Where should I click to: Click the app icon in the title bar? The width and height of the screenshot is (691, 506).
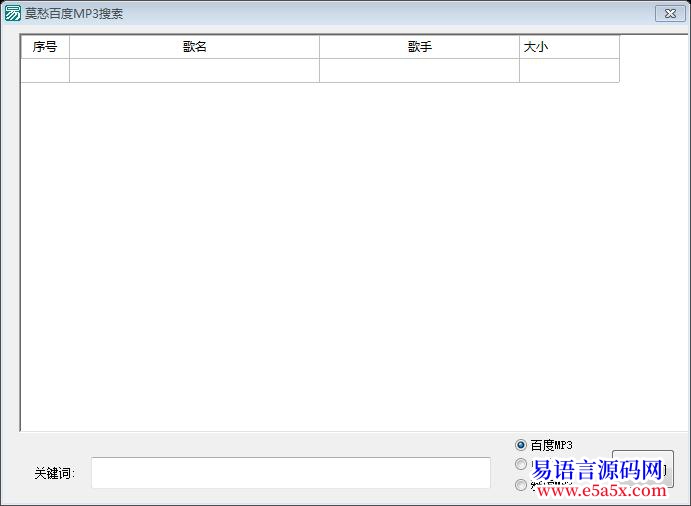(x=12, y=13)
